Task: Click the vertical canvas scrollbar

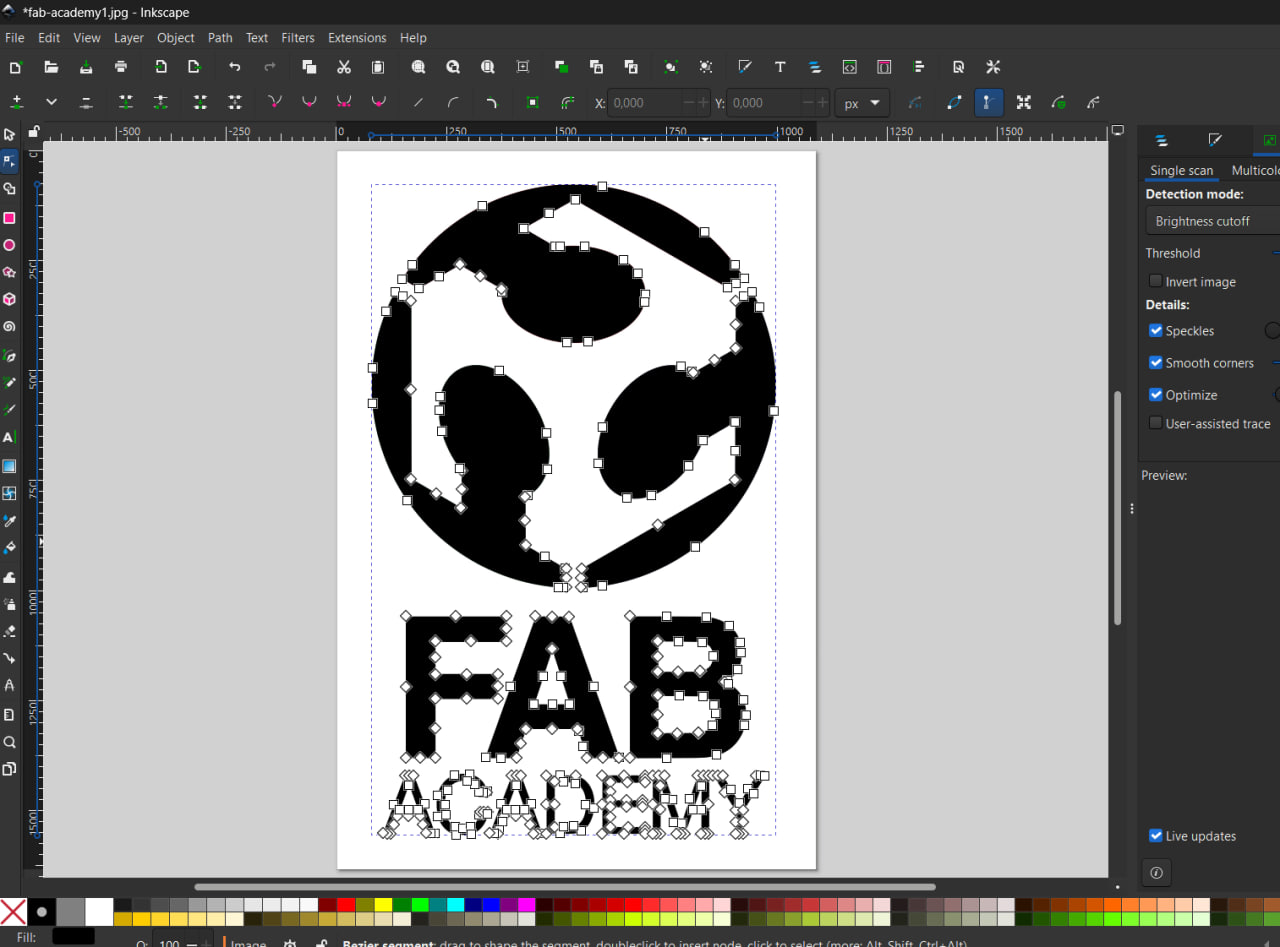Action: click(x=1118, y=508)
